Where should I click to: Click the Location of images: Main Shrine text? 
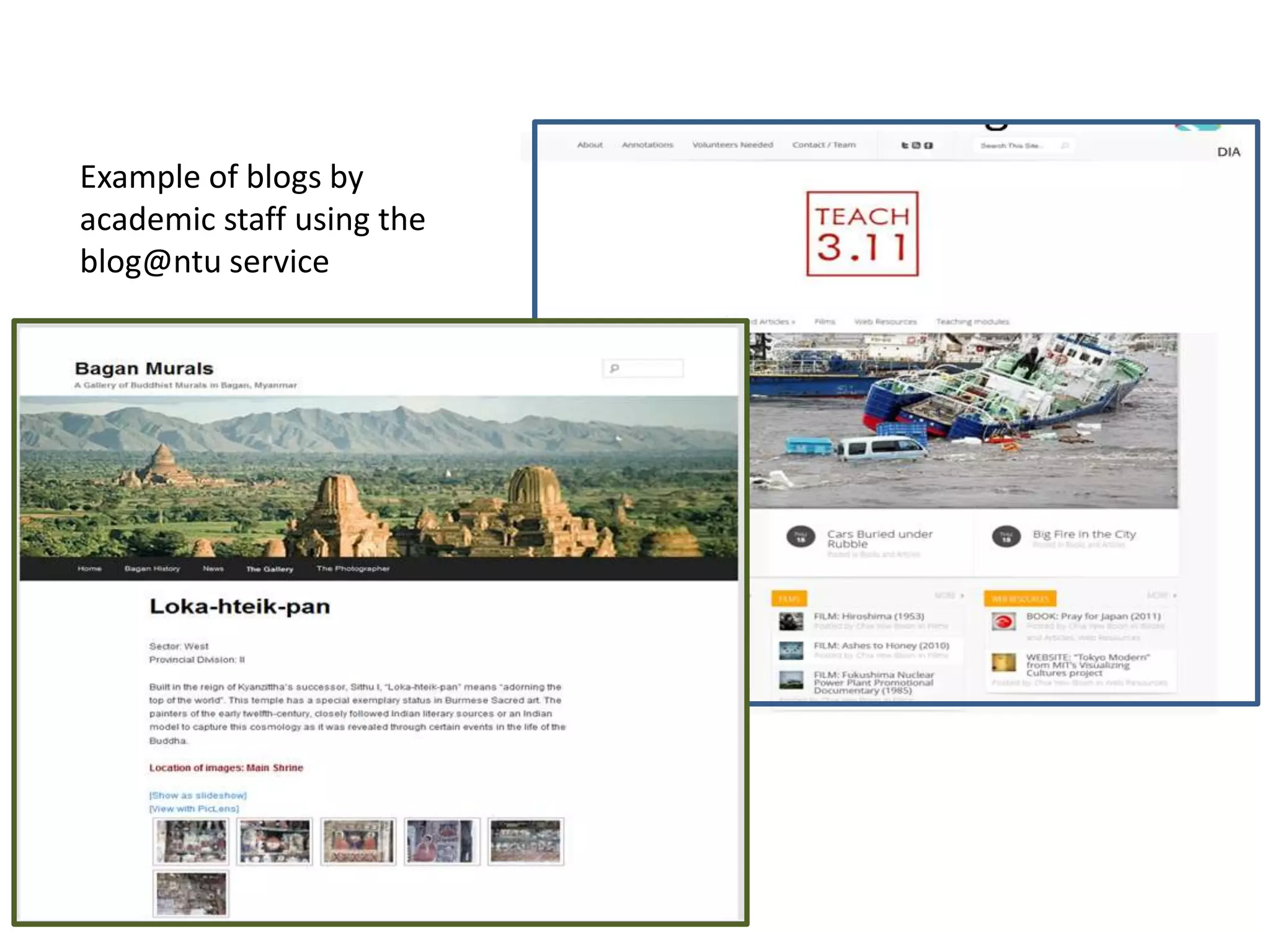click(226, 768)
